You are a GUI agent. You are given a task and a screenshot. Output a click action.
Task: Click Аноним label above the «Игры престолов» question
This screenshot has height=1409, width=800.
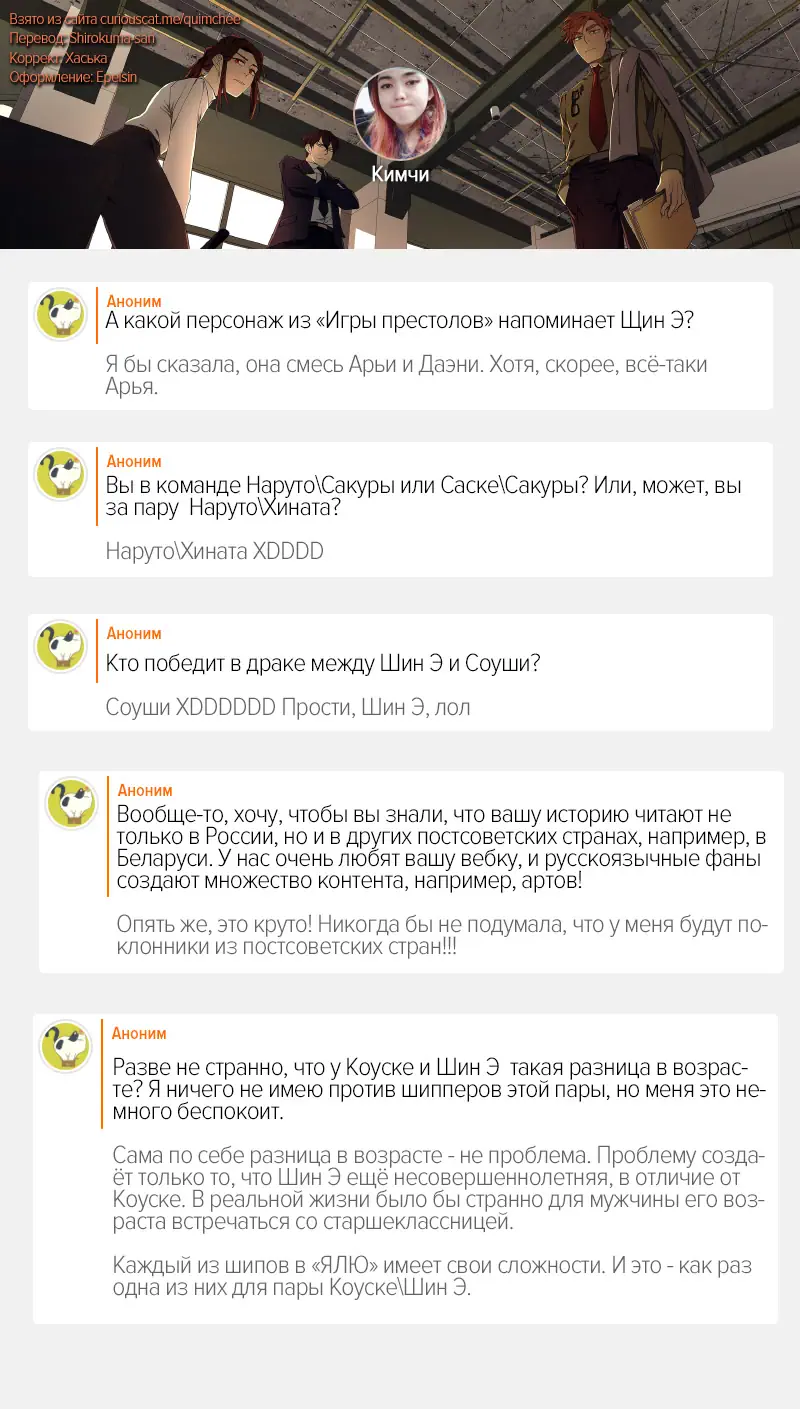[134, 301]
